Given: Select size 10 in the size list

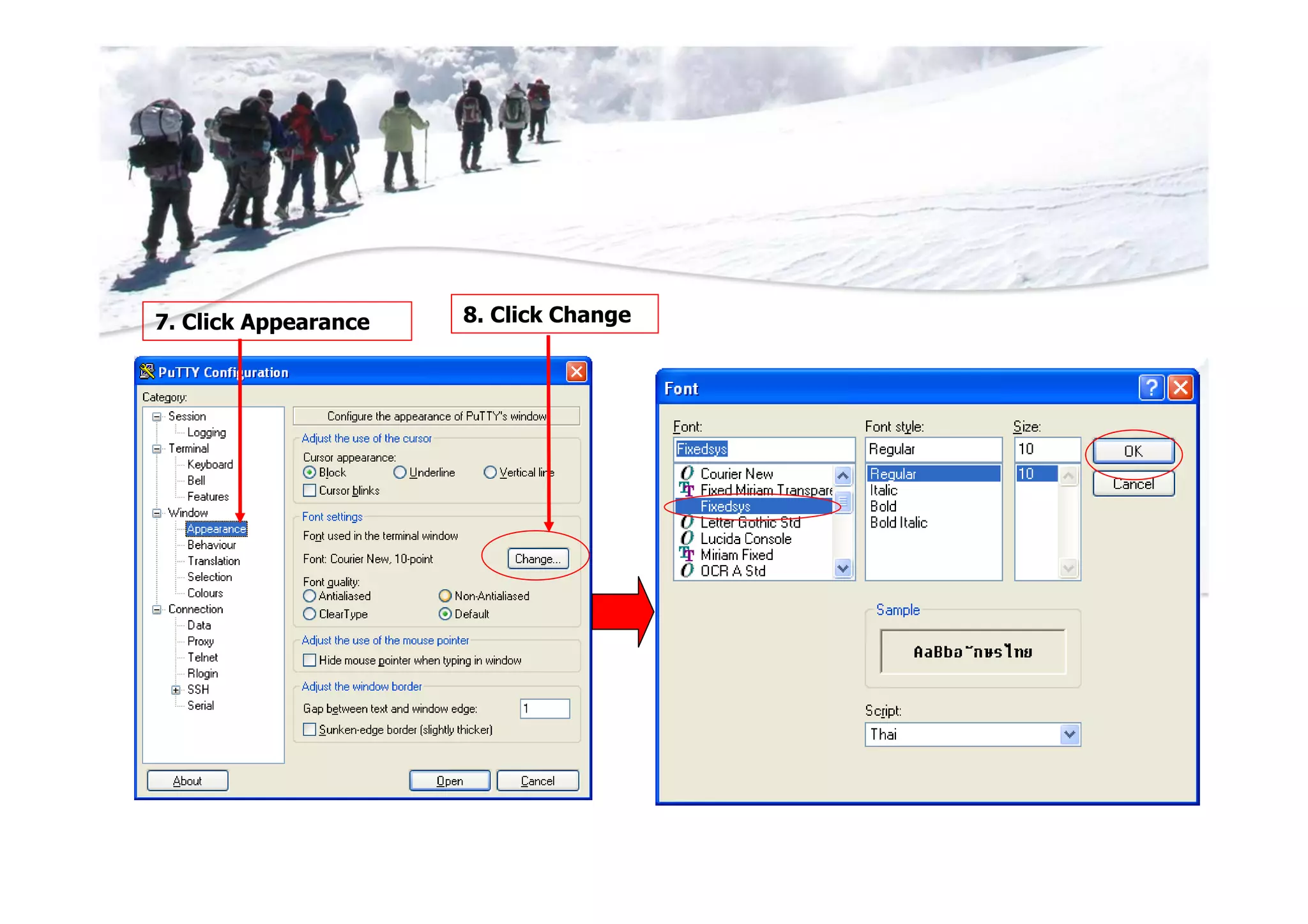Looking at the screenshot, I should pos(1037,474).
